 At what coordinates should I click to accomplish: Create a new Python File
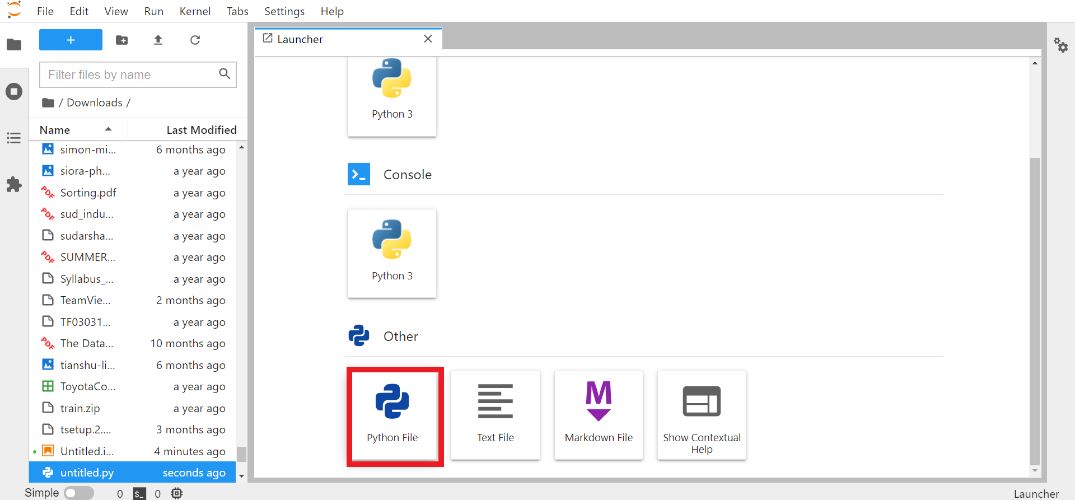pyautogui.click(x=392, y=415)
